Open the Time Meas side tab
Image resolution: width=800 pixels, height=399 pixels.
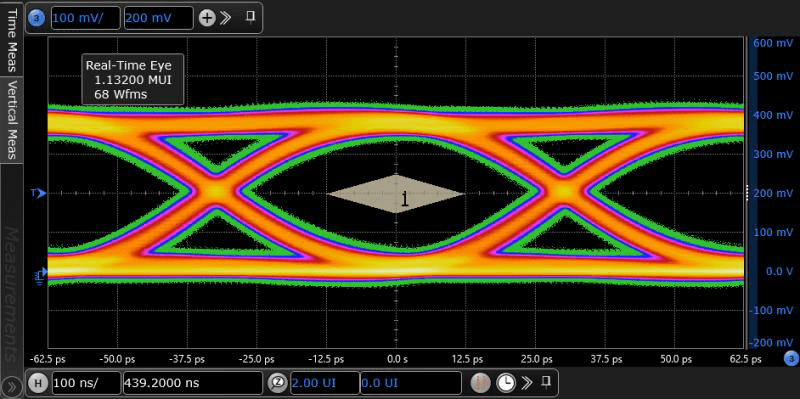pyautogui.click(x=12, y=39)
